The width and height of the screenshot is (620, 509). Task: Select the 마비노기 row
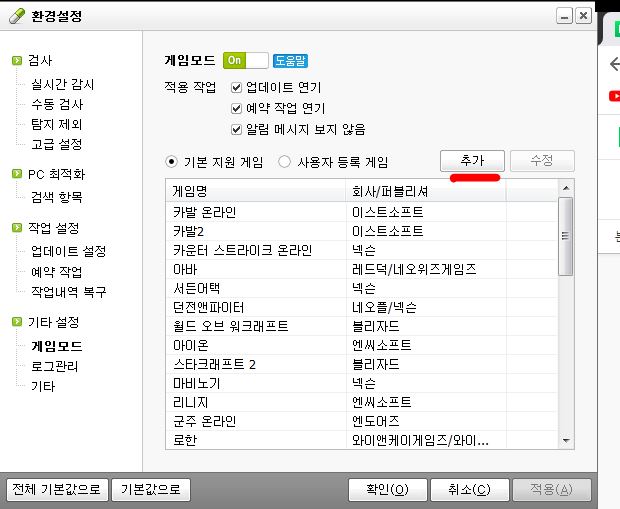[x=362, y=383]
